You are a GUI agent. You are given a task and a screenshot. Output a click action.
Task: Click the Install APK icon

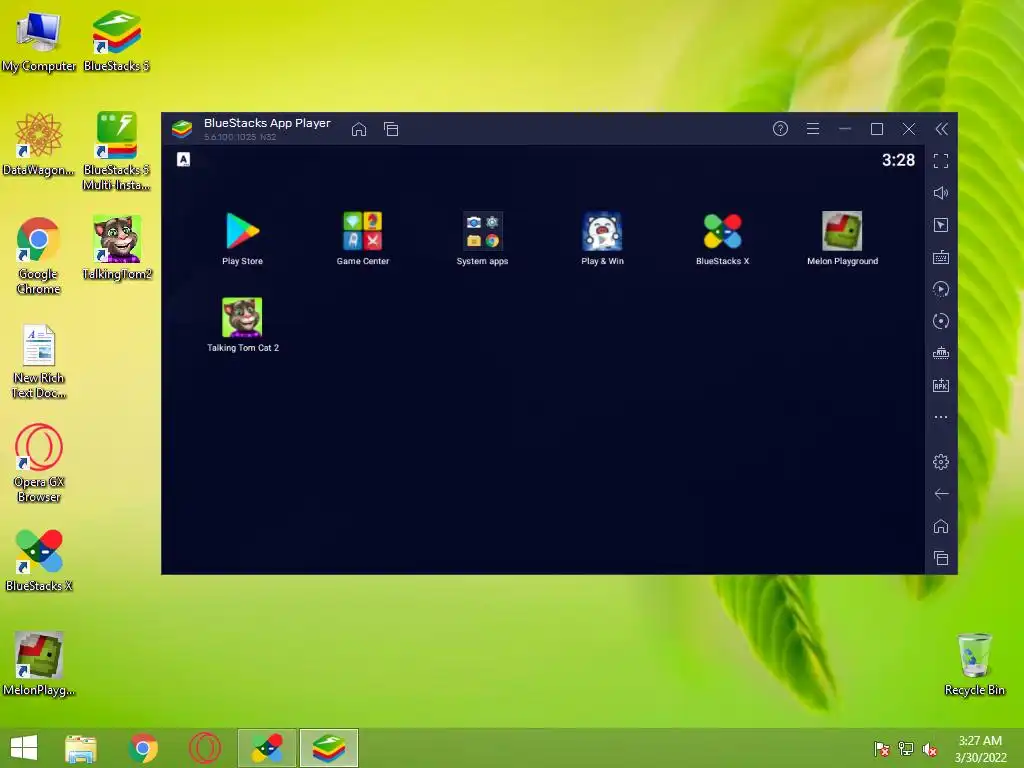pyautogui.click(x=940, y=385)
